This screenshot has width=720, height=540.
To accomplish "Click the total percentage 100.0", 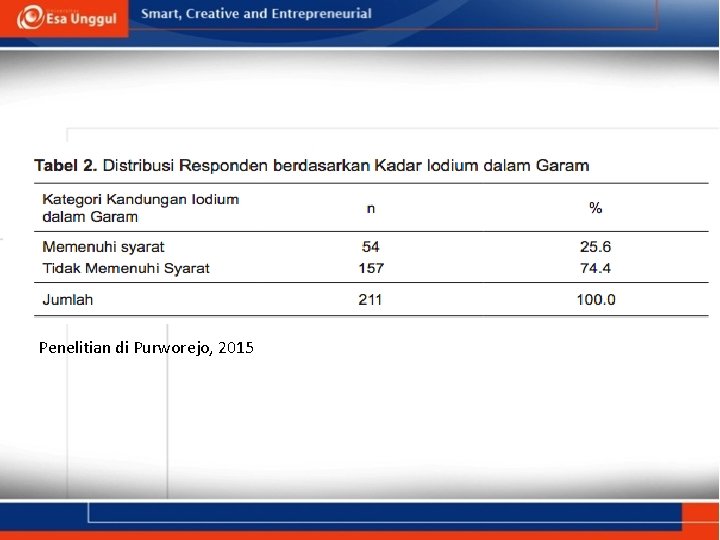I will point(596,300).
